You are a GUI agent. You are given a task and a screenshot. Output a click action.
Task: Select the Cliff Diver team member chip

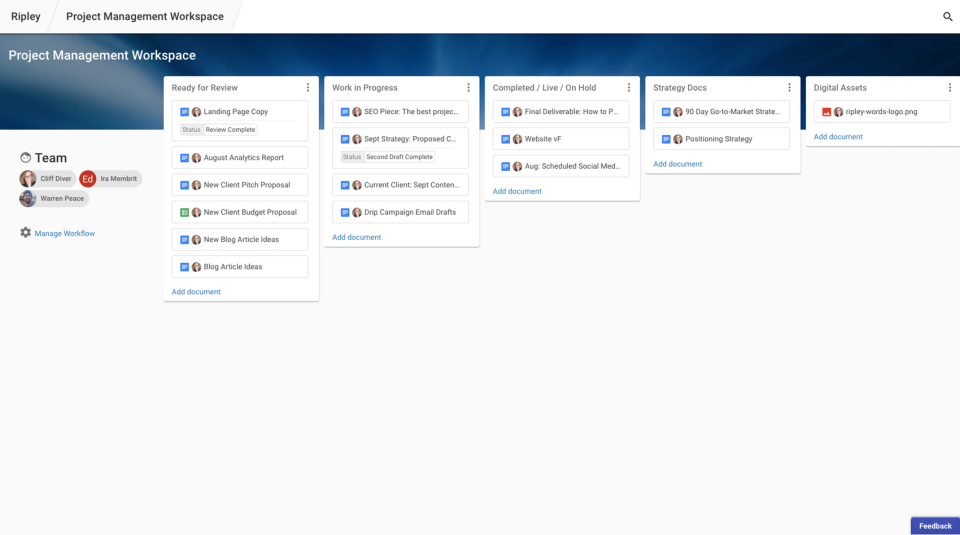(47, 179)
